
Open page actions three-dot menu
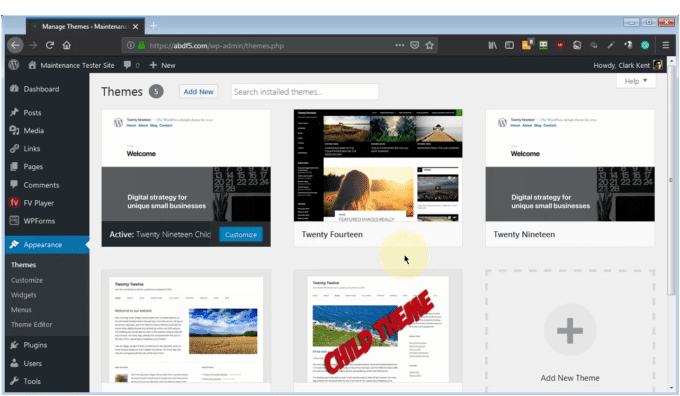(399, 45)
